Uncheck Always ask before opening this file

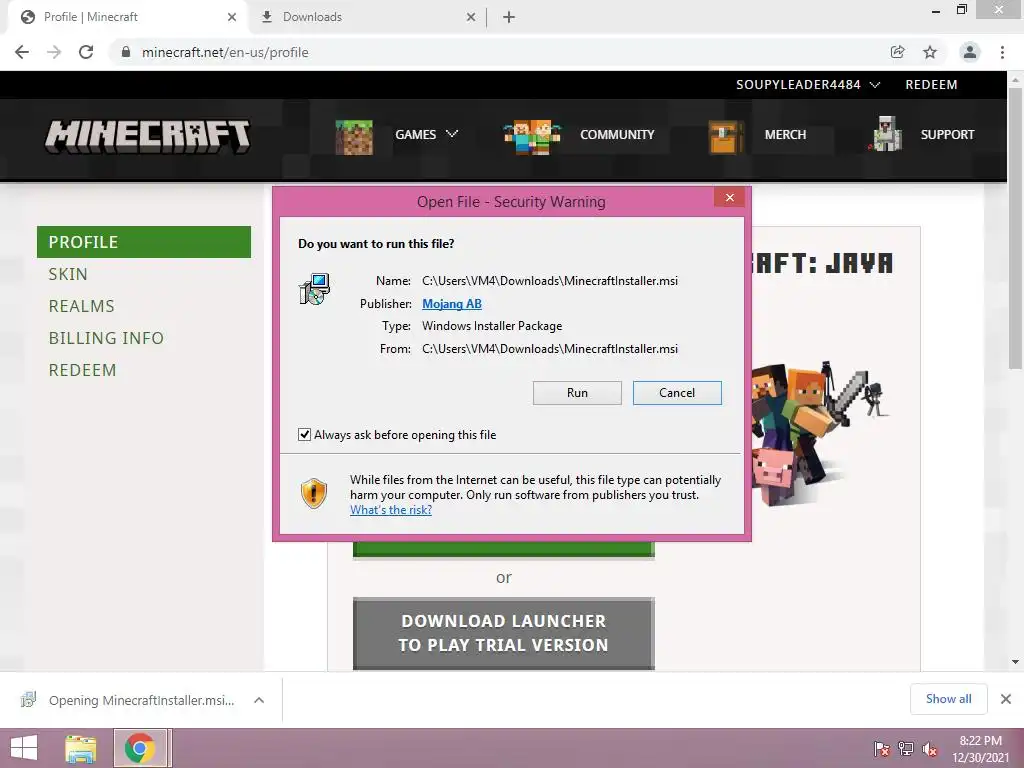click(x=304, y=434)
